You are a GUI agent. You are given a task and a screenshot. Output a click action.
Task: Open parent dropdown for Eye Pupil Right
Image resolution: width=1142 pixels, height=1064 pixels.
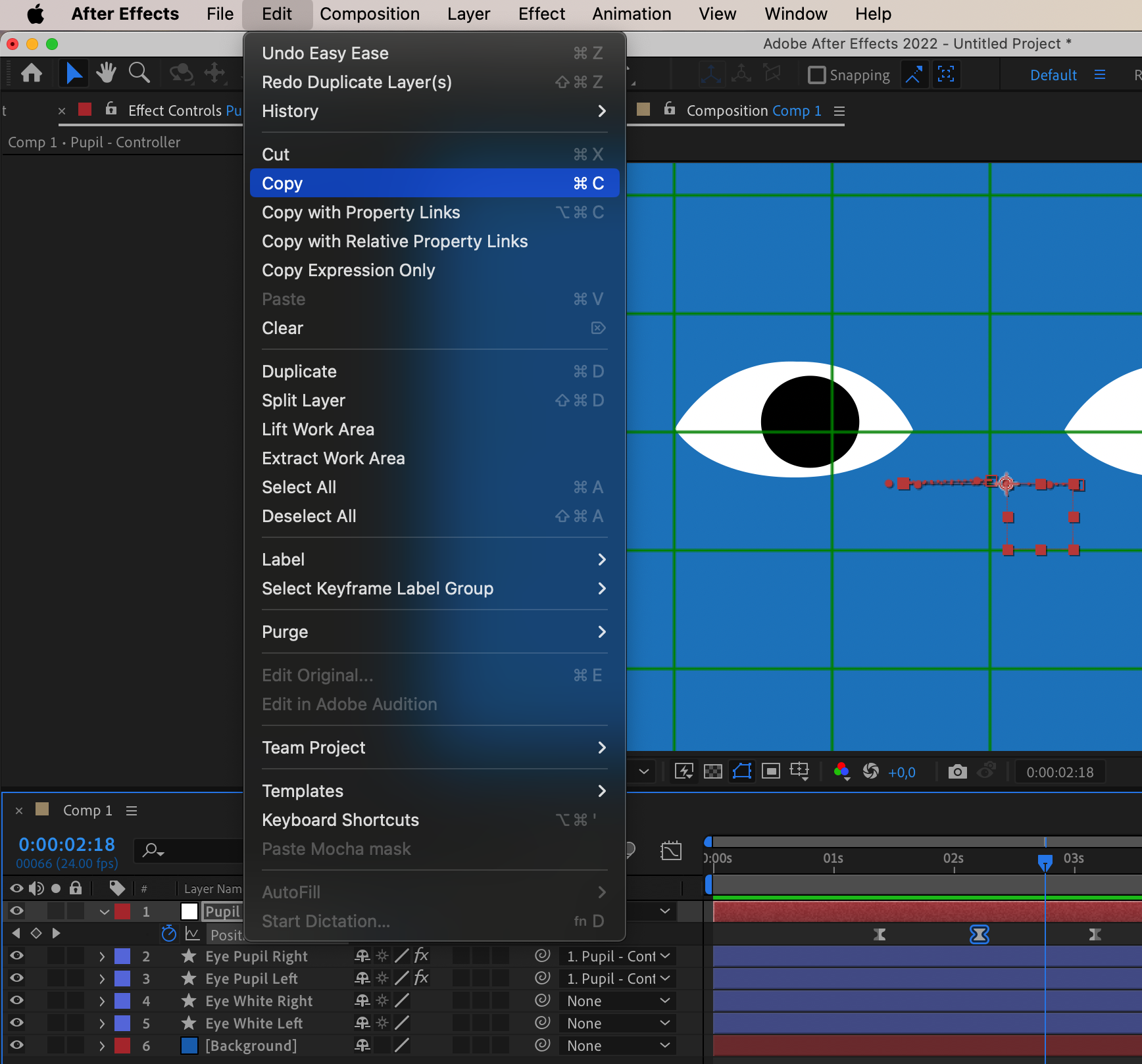617,956
